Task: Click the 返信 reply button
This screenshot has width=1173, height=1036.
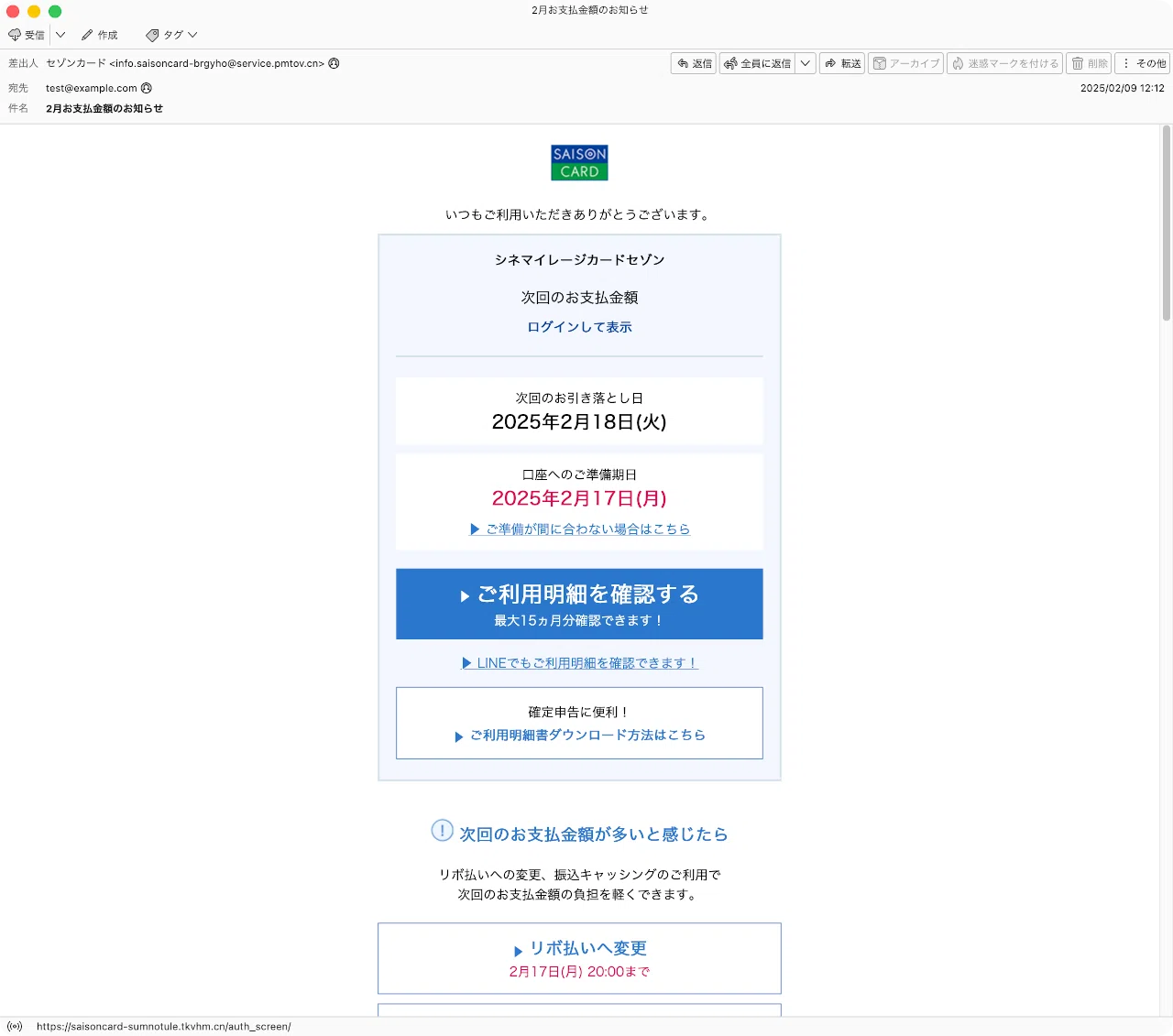Action: pyautogui.click(x=694, y=63)
